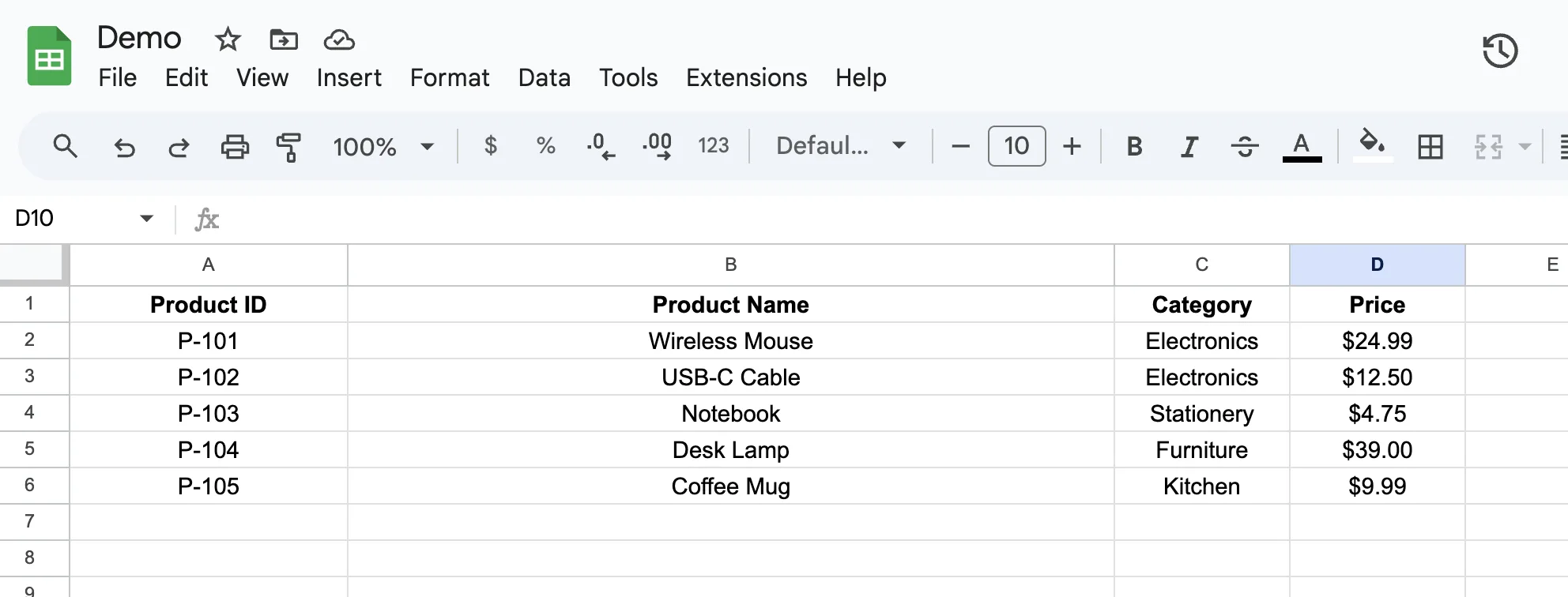Select all cells with corner button
The width and height of the screenshot is (1568, 597).
point(34,265)
